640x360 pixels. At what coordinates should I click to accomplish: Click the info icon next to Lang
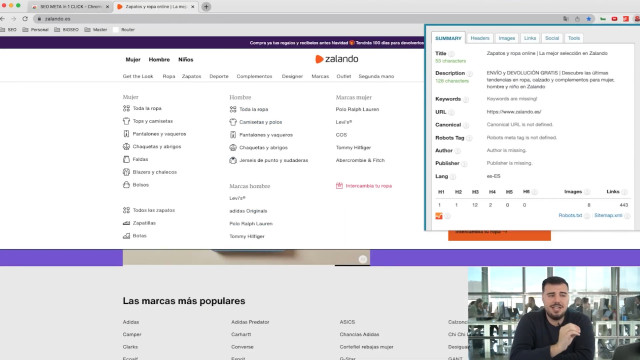(x=453, y=176)
